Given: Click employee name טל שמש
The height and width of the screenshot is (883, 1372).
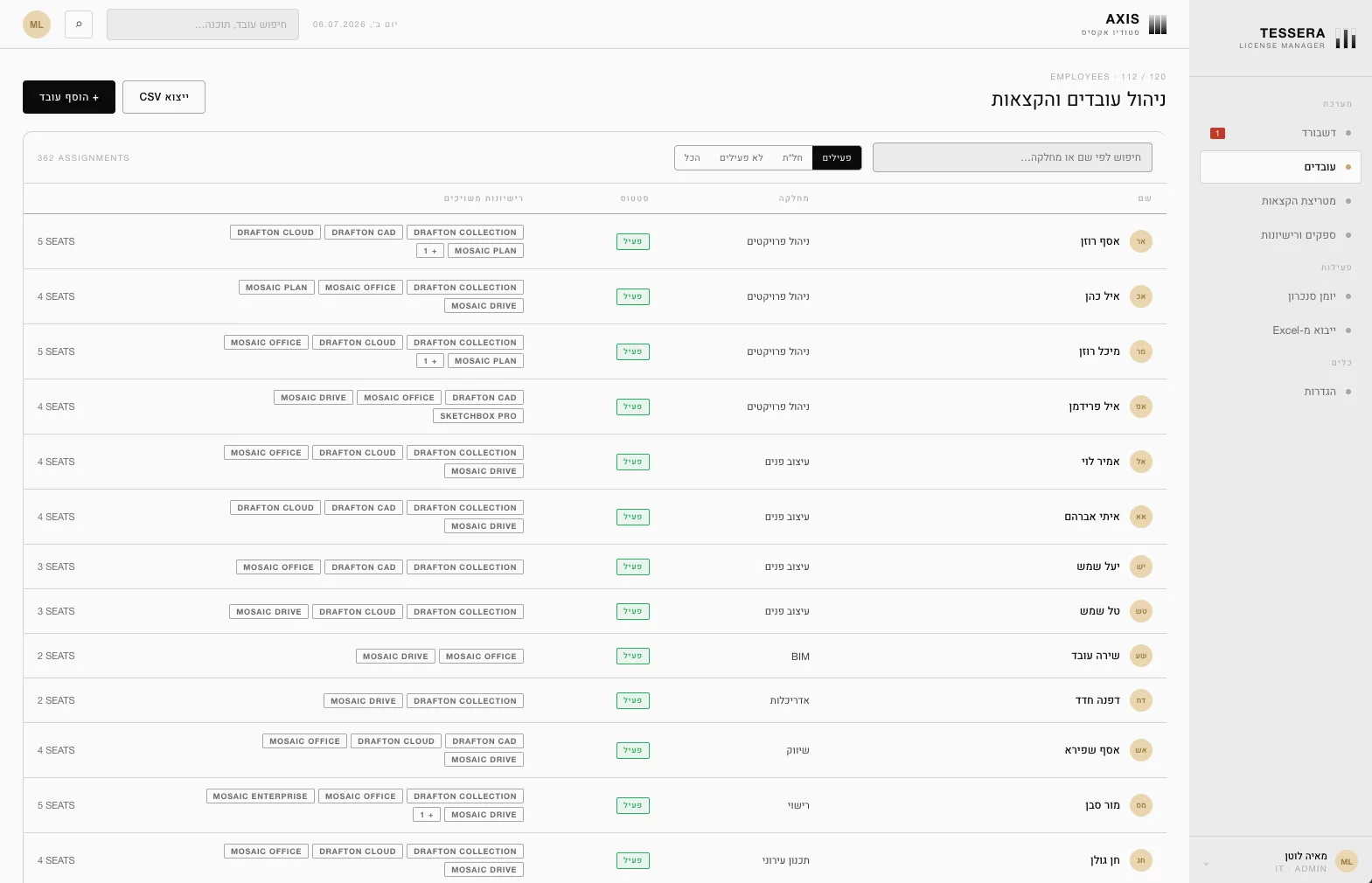Looking at the screenshot, I should click(1100, 611).
